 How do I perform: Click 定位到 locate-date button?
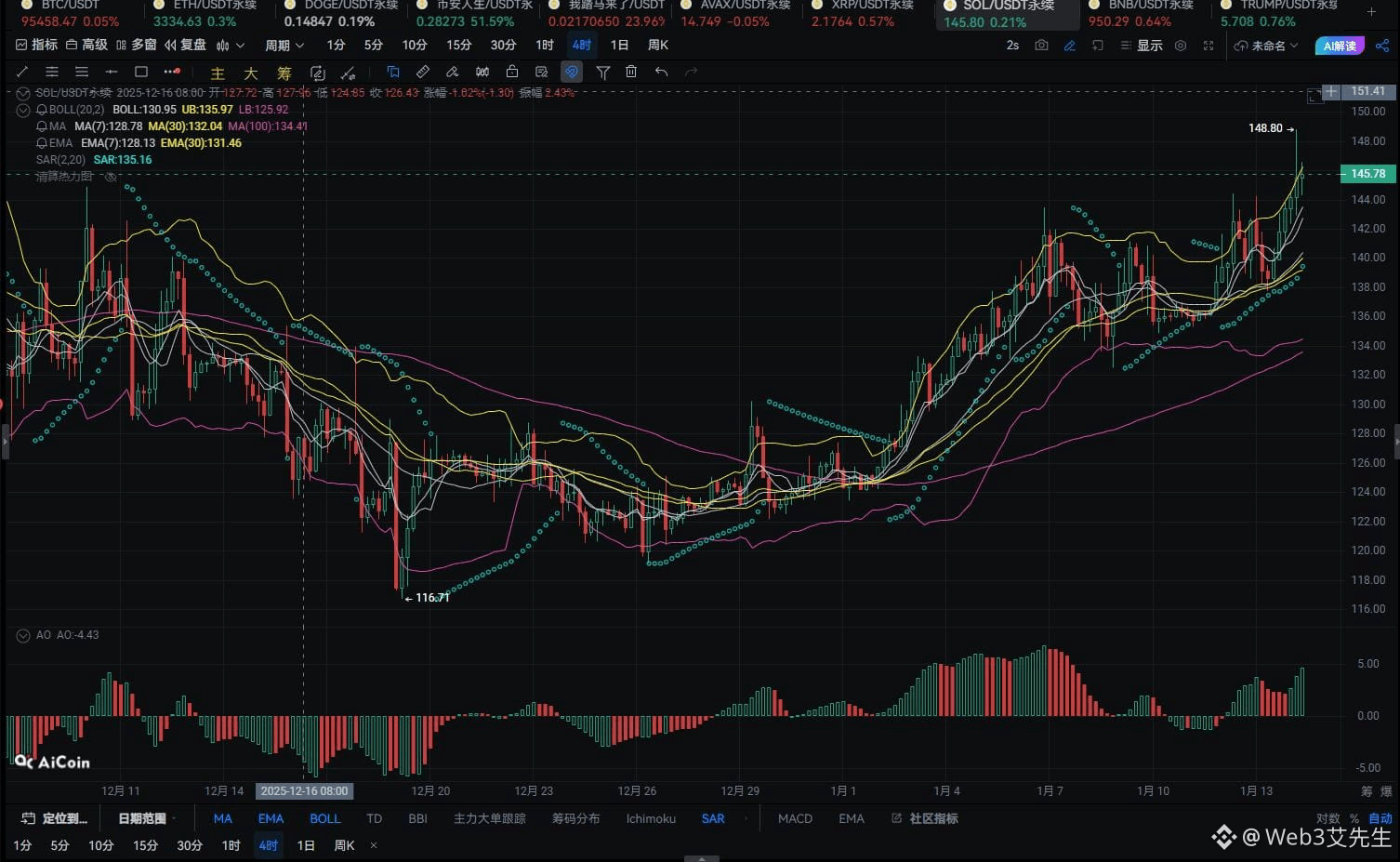(x=54, y=818)
